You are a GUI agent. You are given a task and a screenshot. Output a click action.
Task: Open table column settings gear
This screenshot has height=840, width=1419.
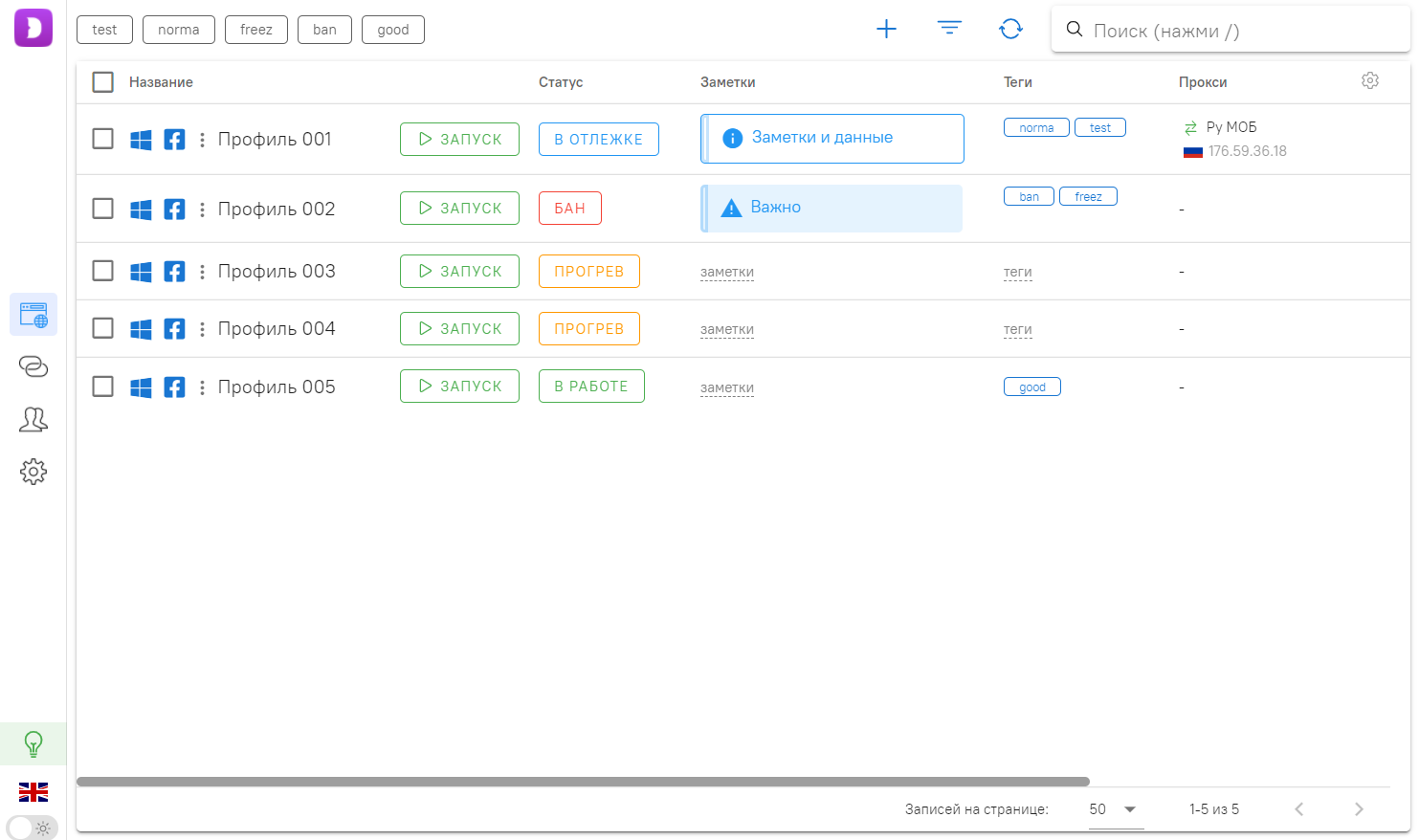[1370, 80]
